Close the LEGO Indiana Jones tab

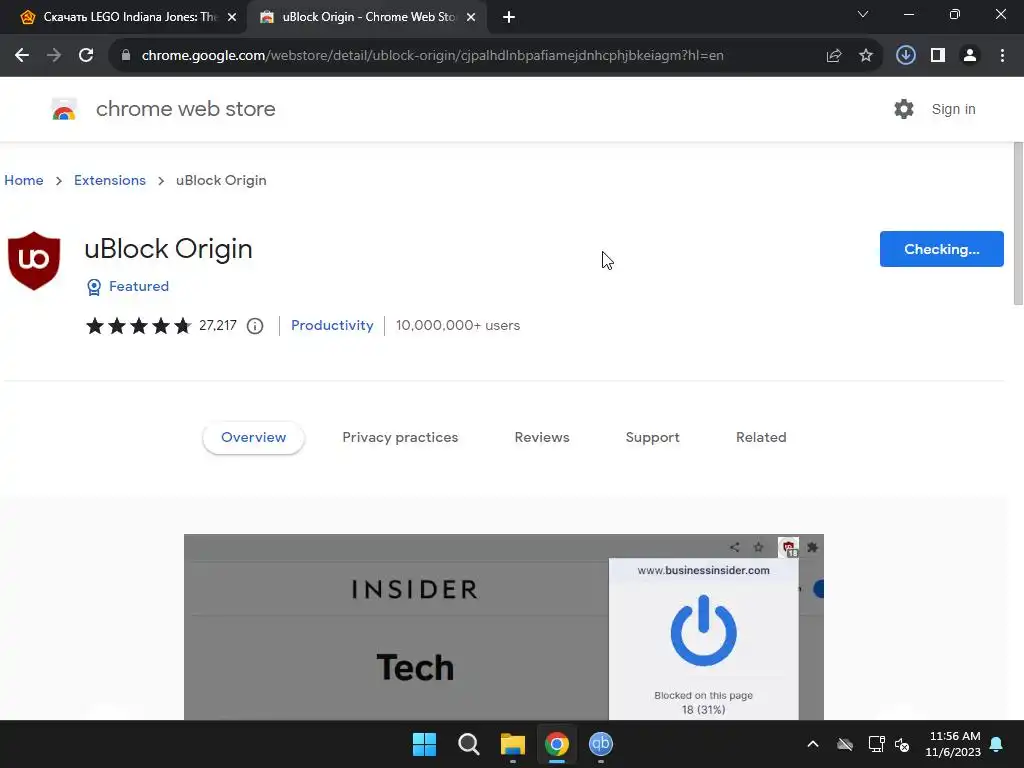click(232, 18)
